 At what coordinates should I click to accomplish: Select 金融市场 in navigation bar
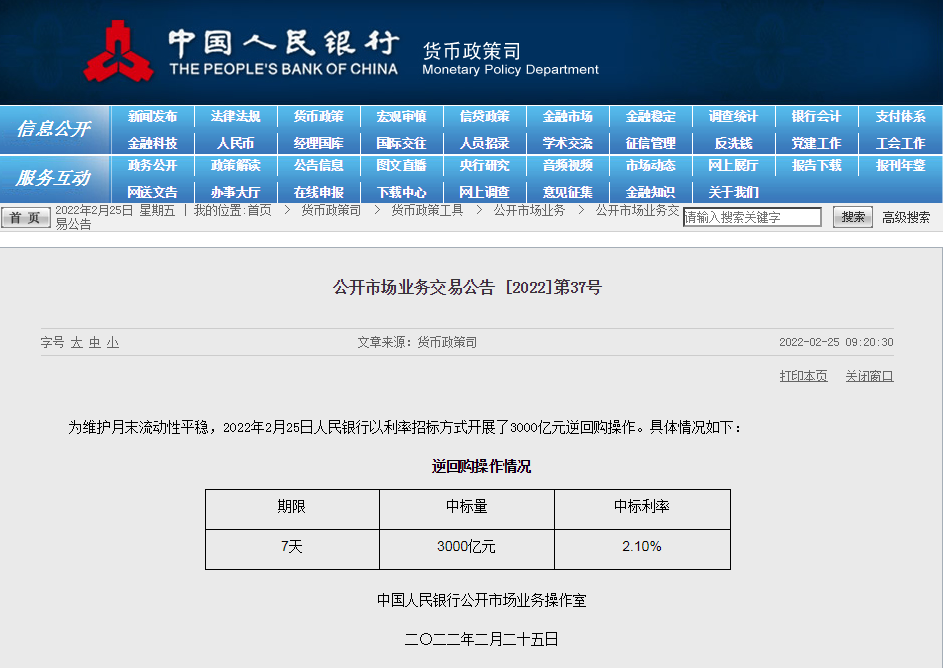tap(567, 117)
